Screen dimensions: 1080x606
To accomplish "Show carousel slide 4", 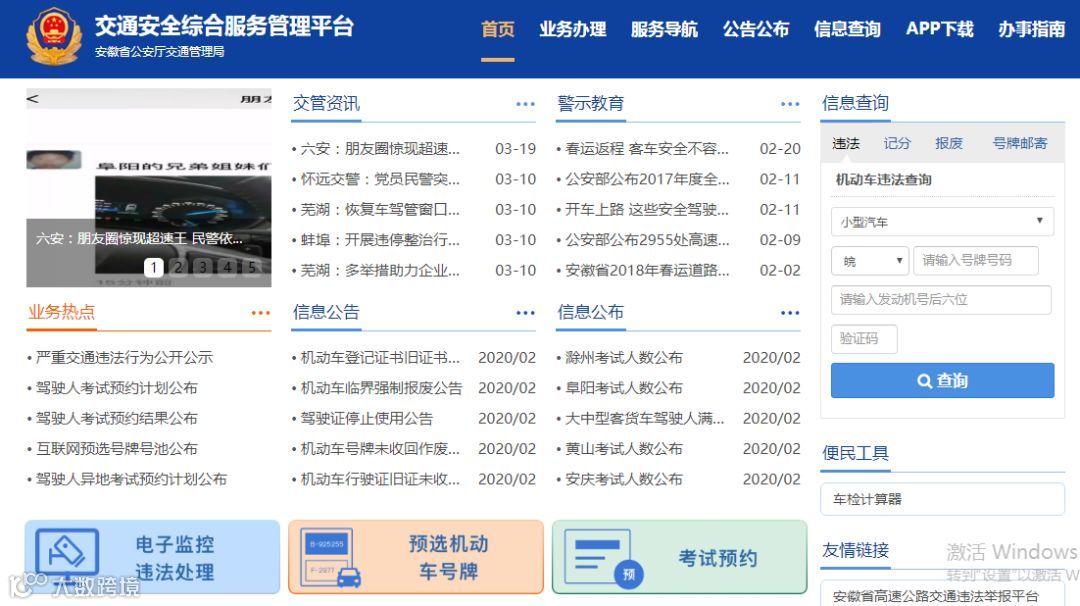I will pos(227,267).
